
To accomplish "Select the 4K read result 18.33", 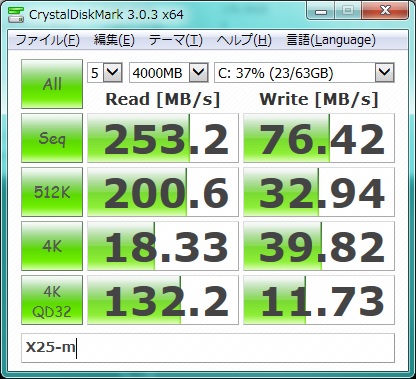I will 163,246.
